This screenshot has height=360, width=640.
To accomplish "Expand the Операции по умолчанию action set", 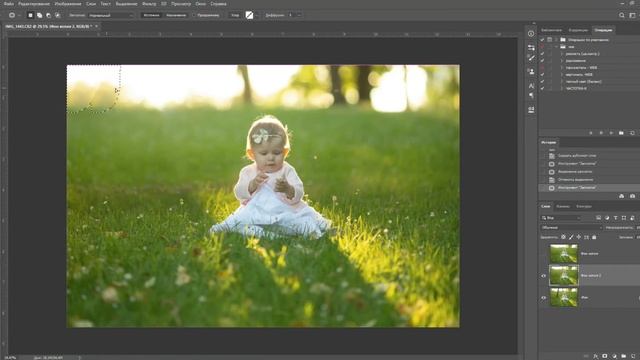I will pyautogui.click(x=556, y=40).
